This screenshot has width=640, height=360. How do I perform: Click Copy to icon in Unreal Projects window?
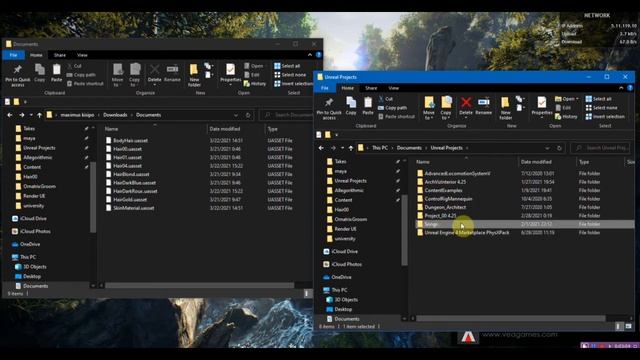(x=447, y=102)
